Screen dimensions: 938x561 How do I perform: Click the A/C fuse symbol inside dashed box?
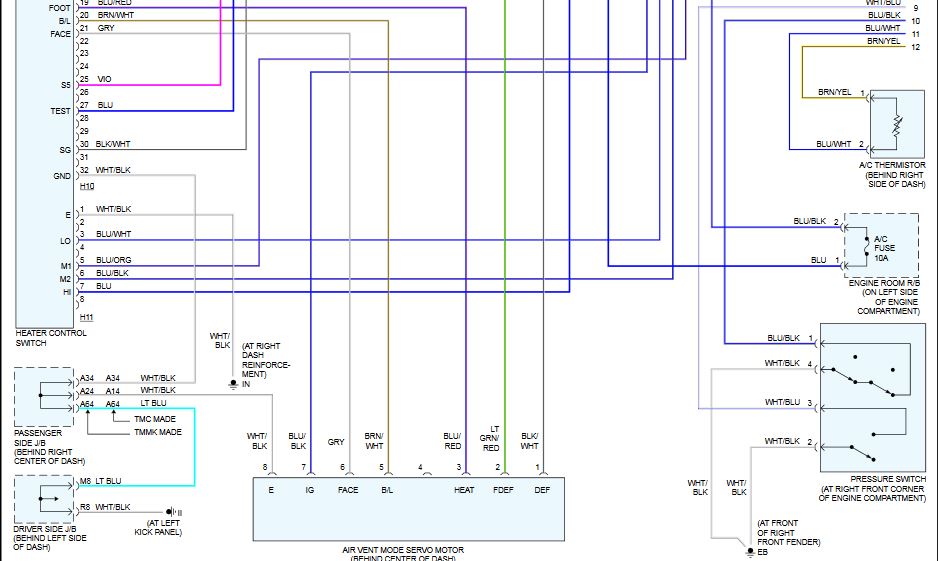pos(867,248)
